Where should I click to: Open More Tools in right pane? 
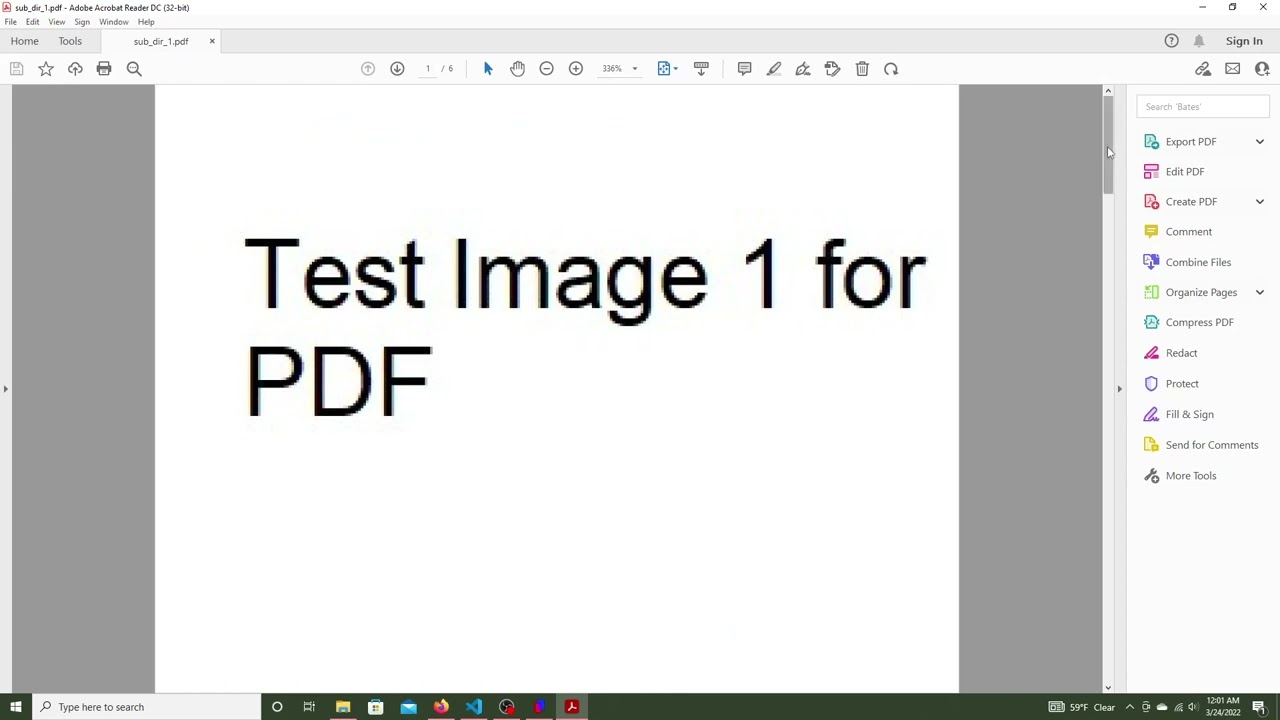[x=1191, y=476]
